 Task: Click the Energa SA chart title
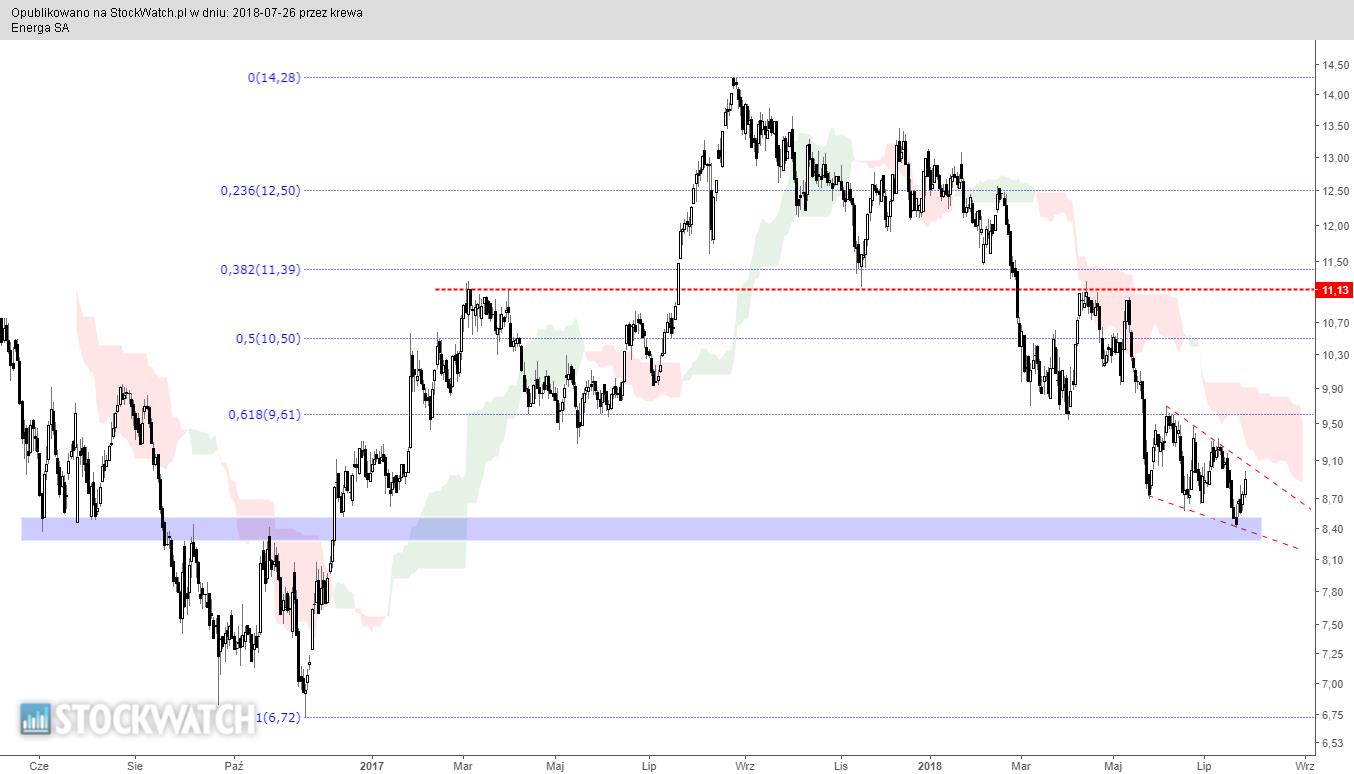(41, 27)
